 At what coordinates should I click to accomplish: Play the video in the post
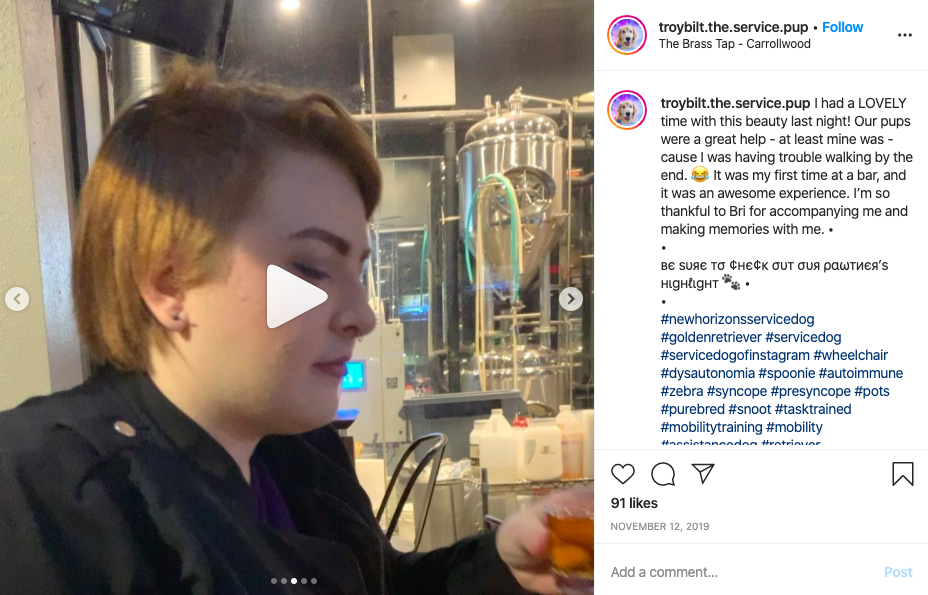pyautogui.click(x=296, y=296)
